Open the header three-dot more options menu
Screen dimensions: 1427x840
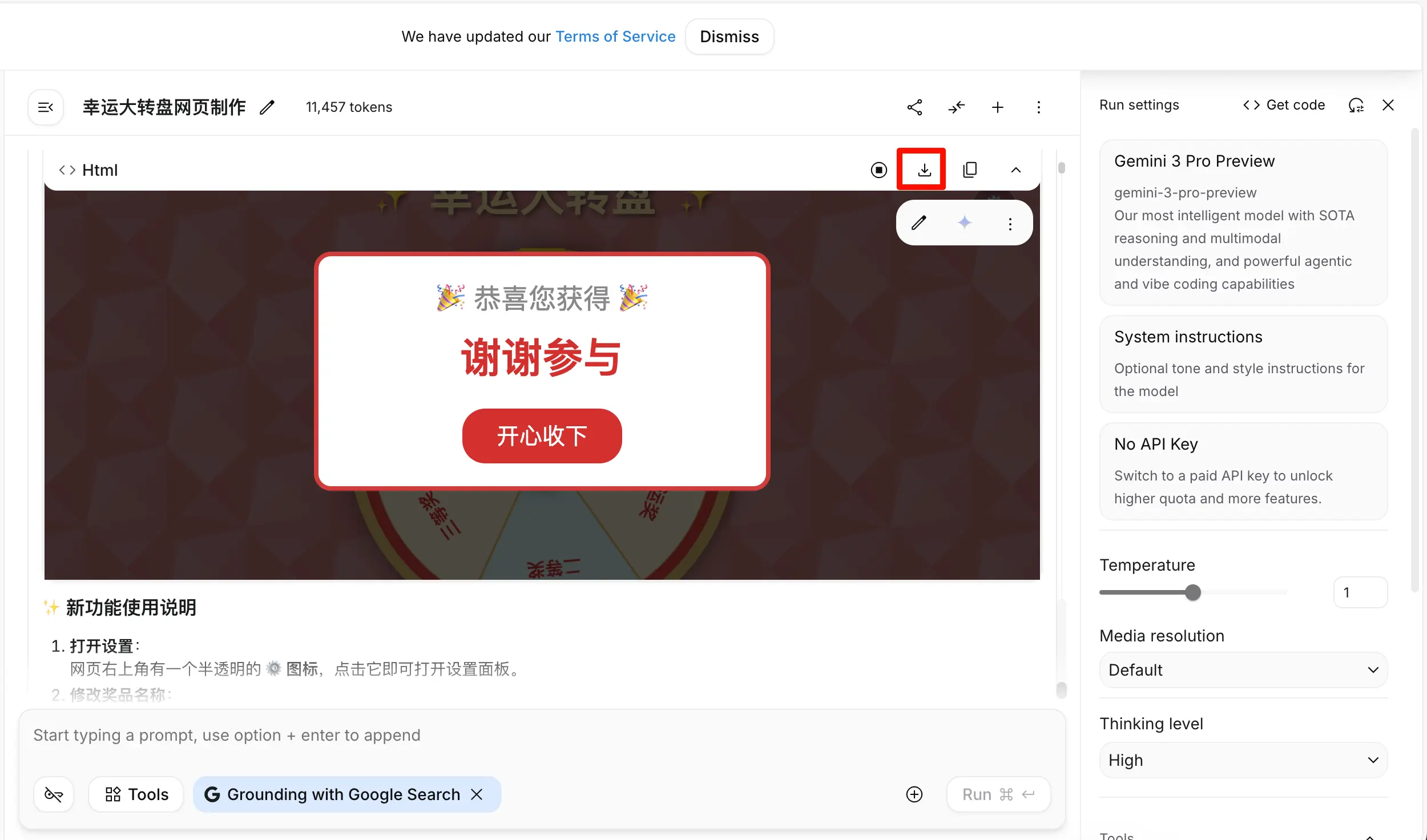[1038, 107]
